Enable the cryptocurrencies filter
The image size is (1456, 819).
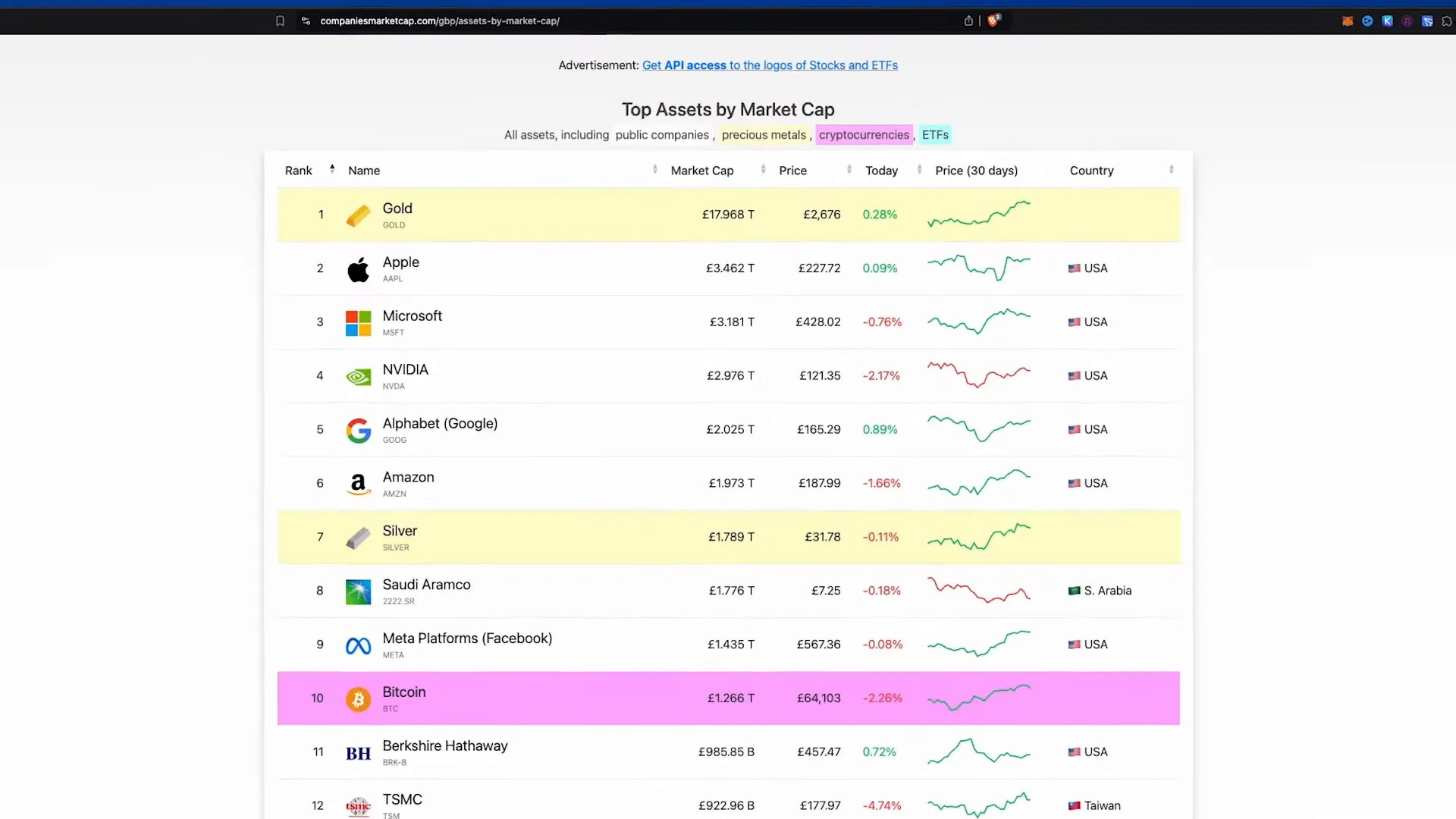864,134
